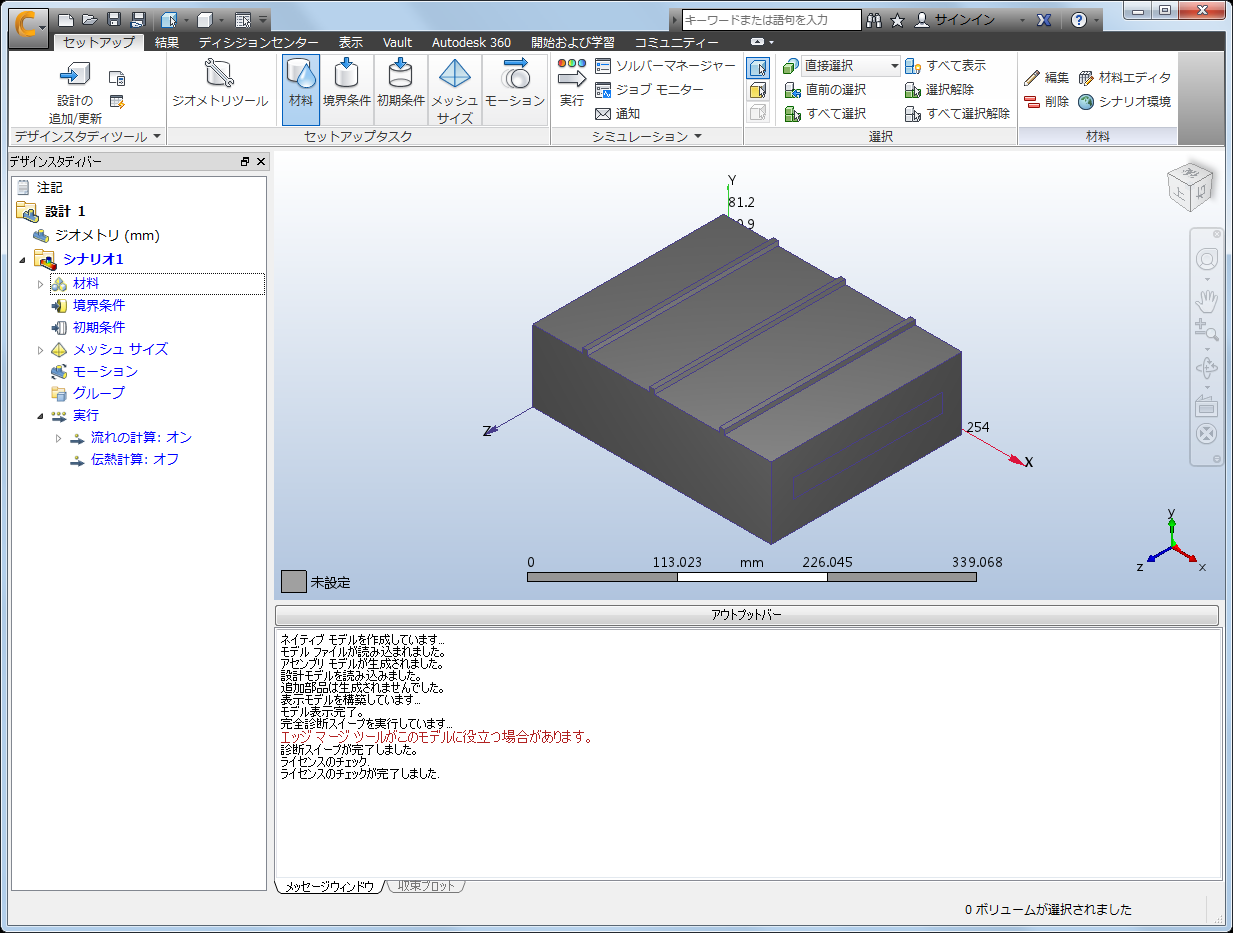Open the 直接選択 selection mode dropdown

[851, 66]
